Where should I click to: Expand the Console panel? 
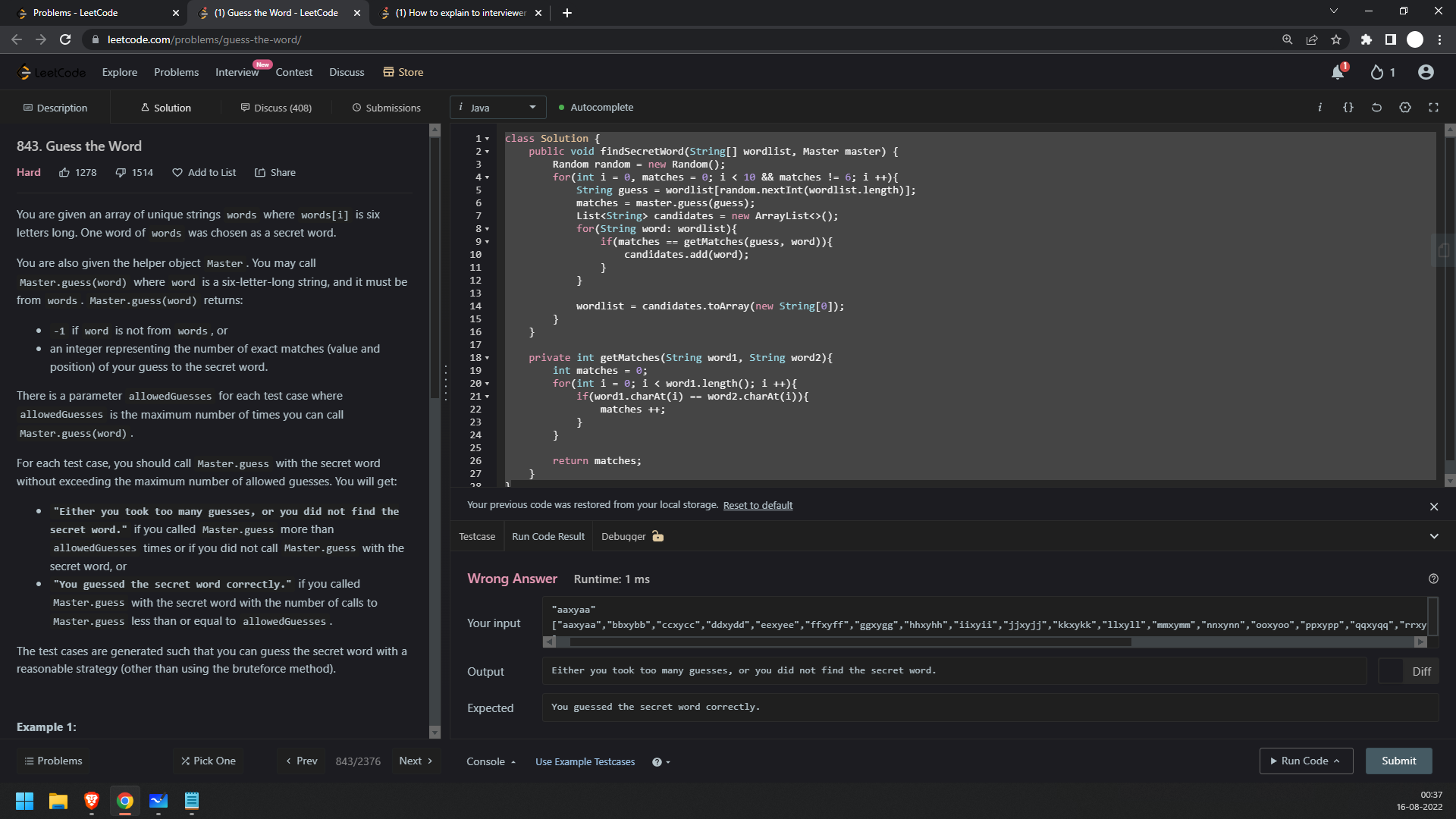491,761
